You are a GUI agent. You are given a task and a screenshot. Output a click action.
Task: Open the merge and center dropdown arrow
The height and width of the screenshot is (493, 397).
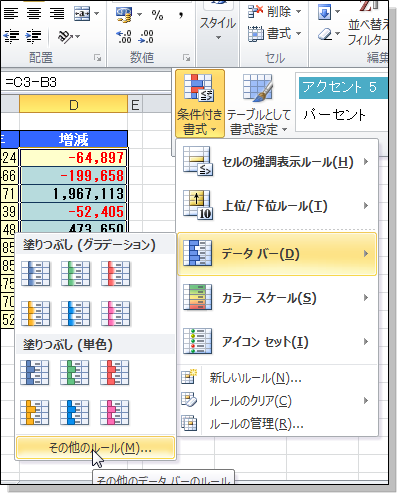pyautogui.click(x=97, y=14)
